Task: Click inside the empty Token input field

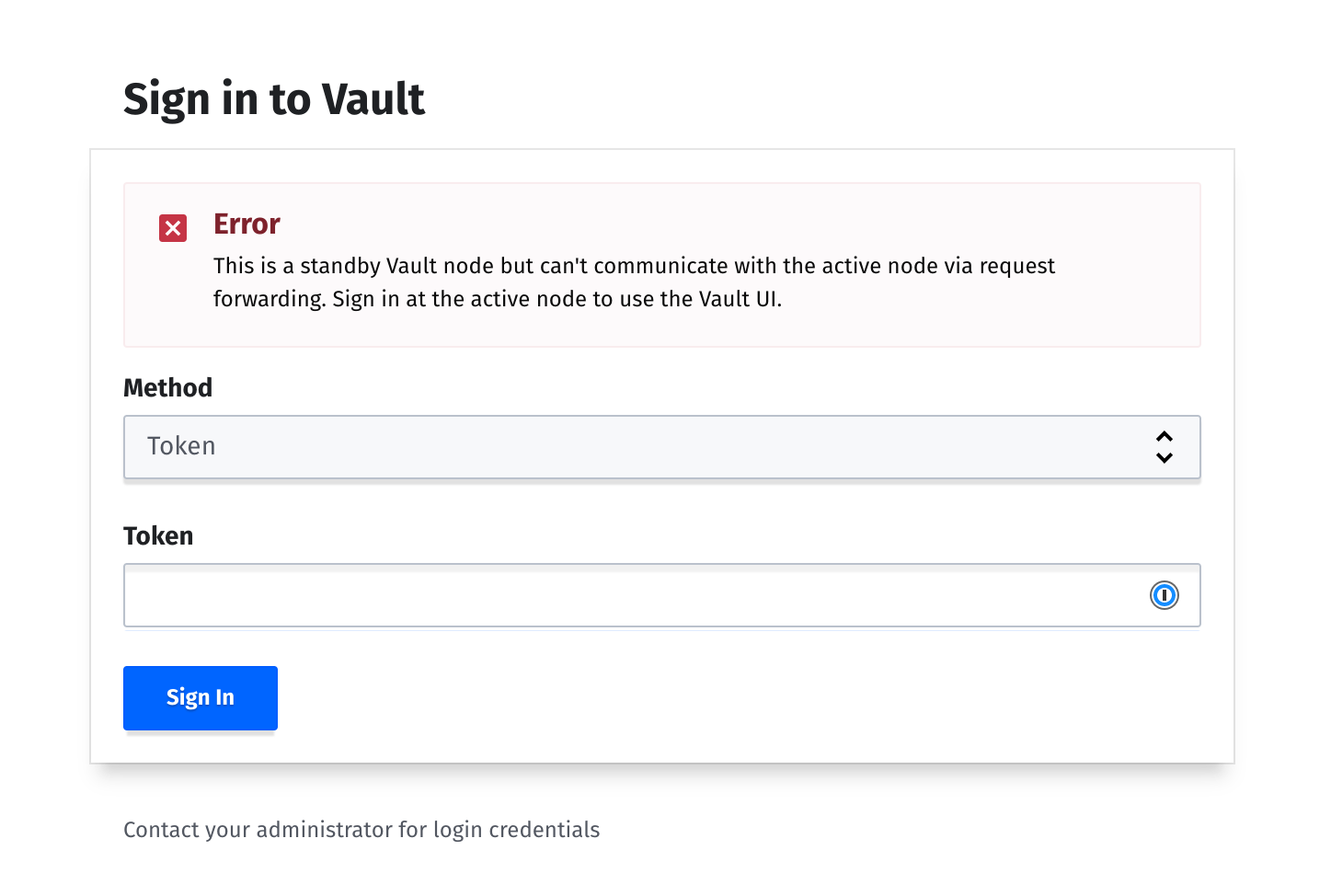Action: click(x=598, y=595)
